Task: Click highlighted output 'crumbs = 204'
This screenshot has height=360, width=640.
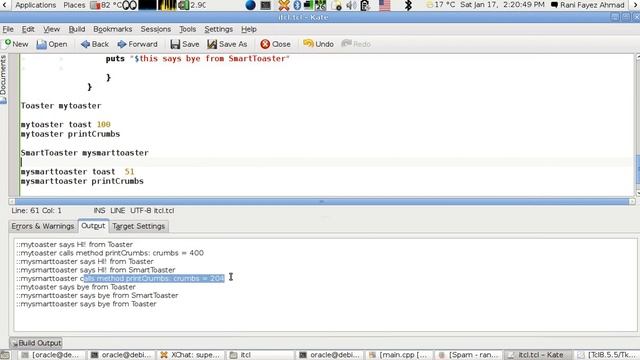Action: (154, 278)
